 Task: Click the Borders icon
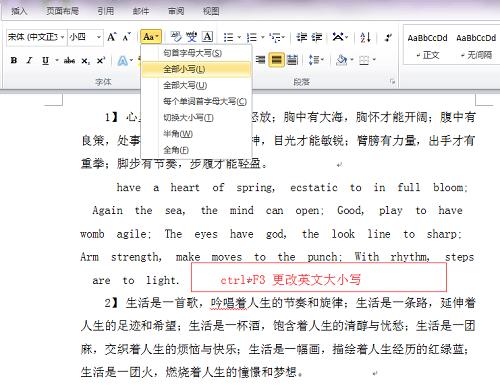point(364,60)
